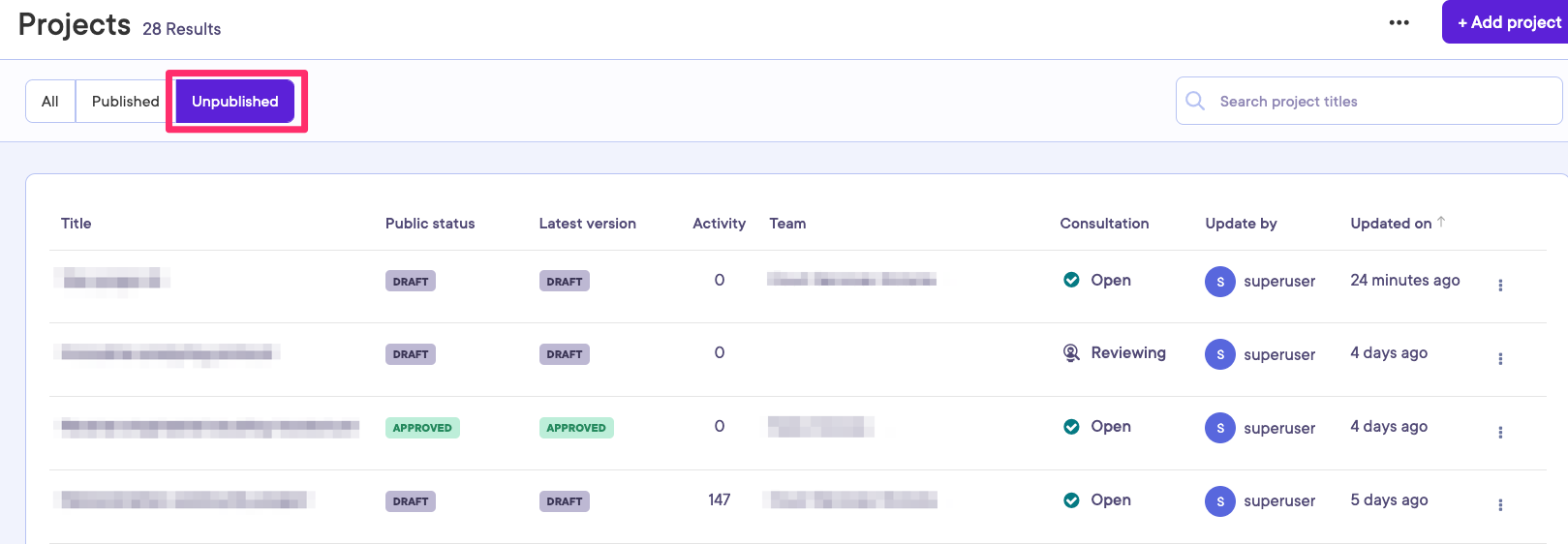Click the Add project button
Image resolution: width=1568 pixels, height=544 pixels.
point(1508,22)
